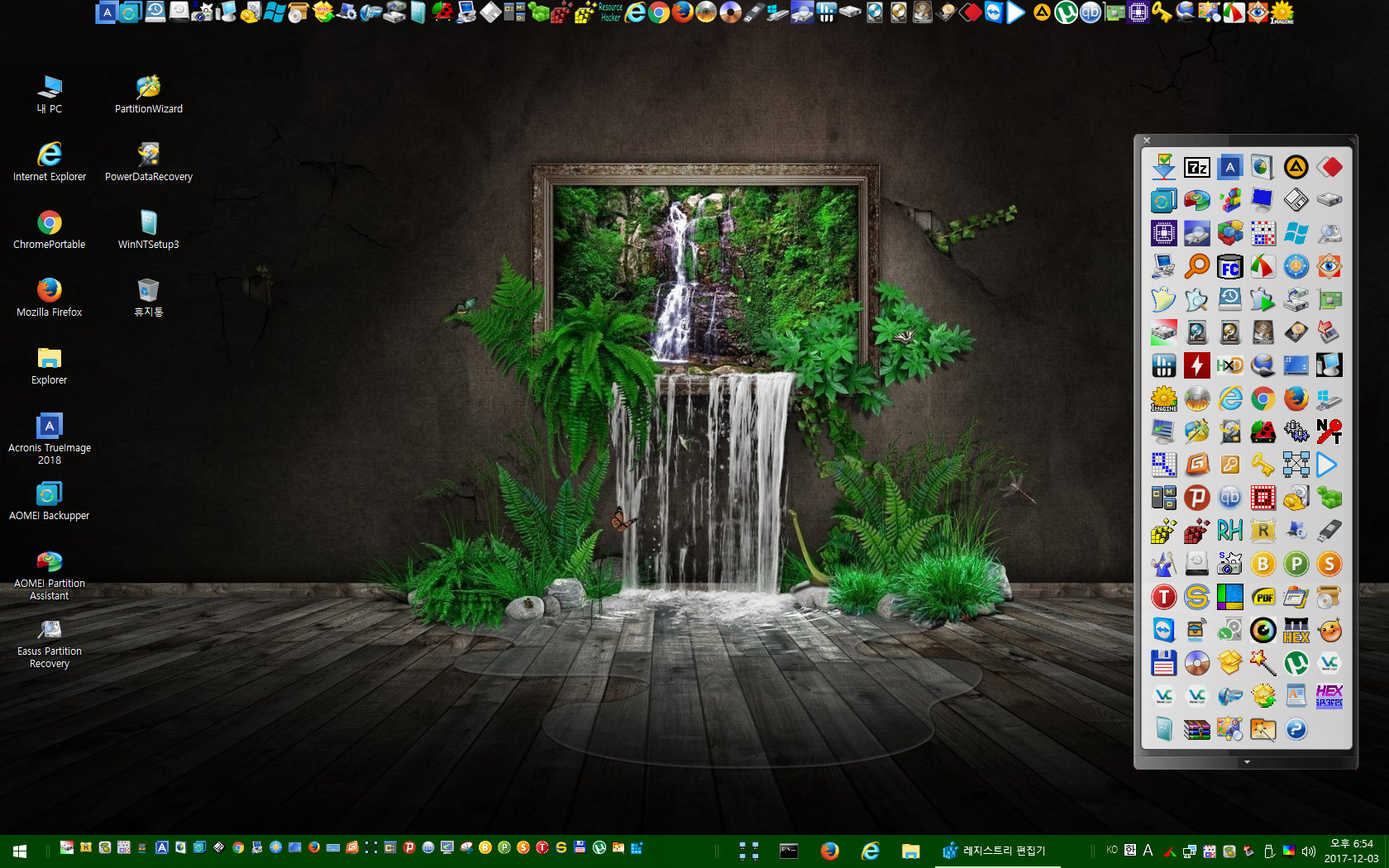Open FastCopy FC icon in launcher

pyautogui.click(x=1229, y=266)
